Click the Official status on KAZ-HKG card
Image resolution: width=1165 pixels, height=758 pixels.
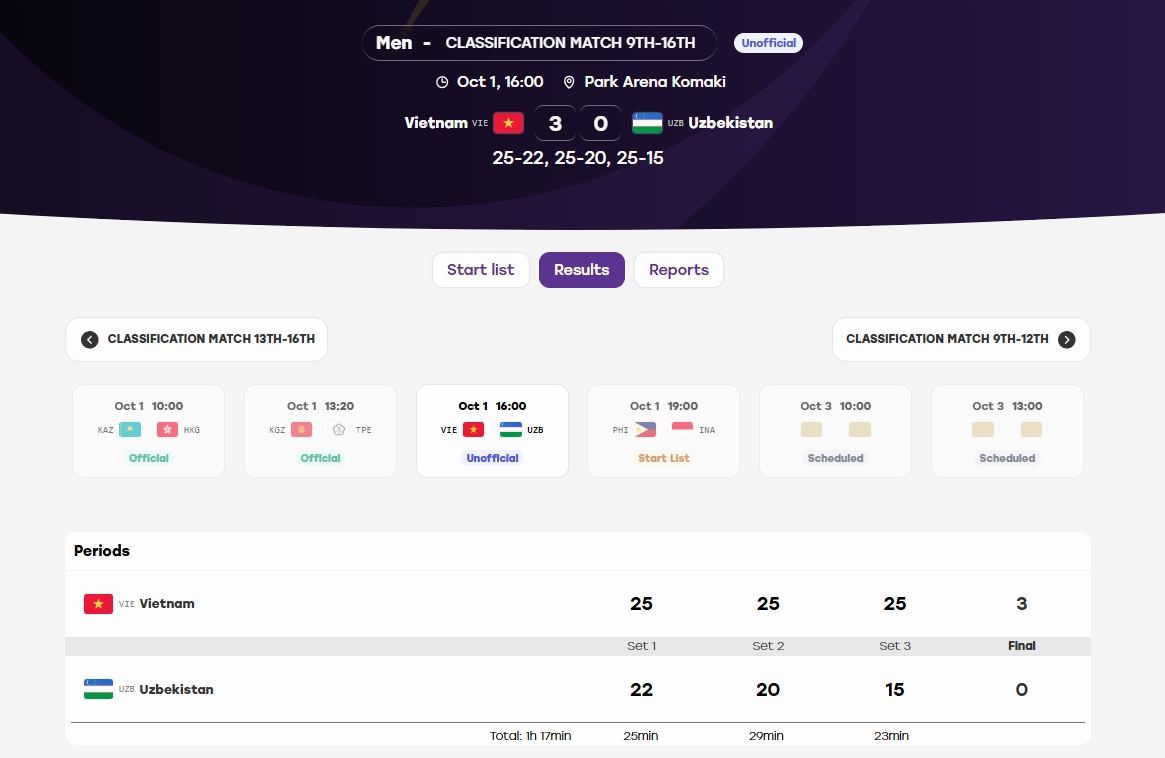pyautogui.click(x=149, y=458)
